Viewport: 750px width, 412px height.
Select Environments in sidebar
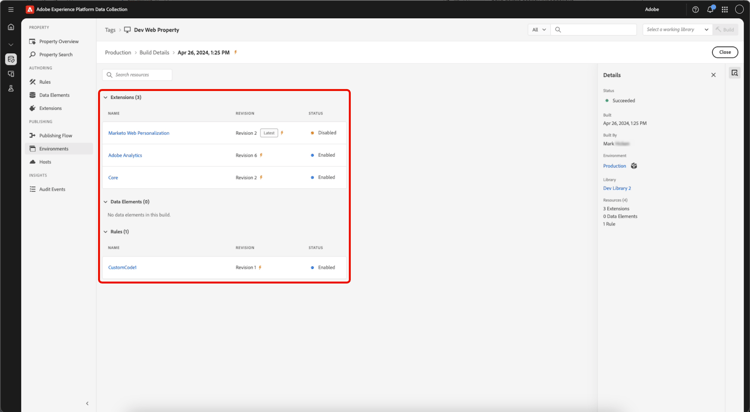point(59,149)
